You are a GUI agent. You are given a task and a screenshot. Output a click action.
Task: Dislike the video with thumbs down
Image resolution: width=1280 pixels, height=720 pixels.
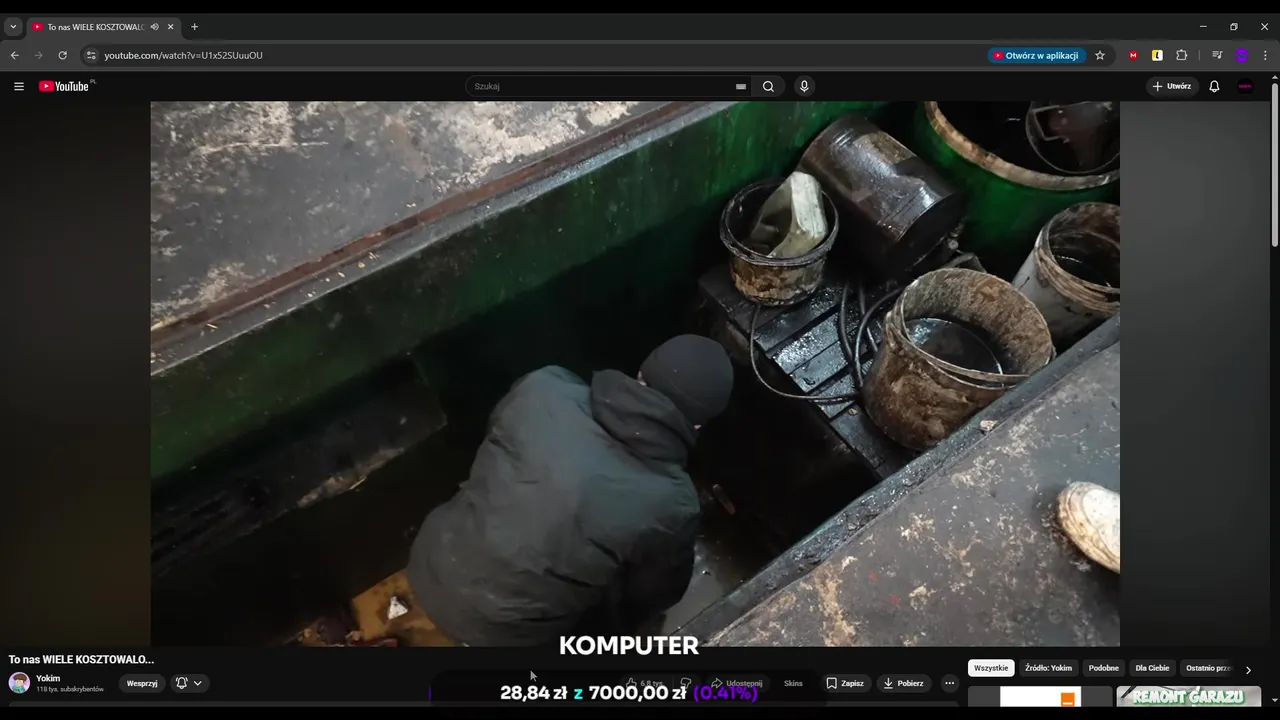point(685,683)
